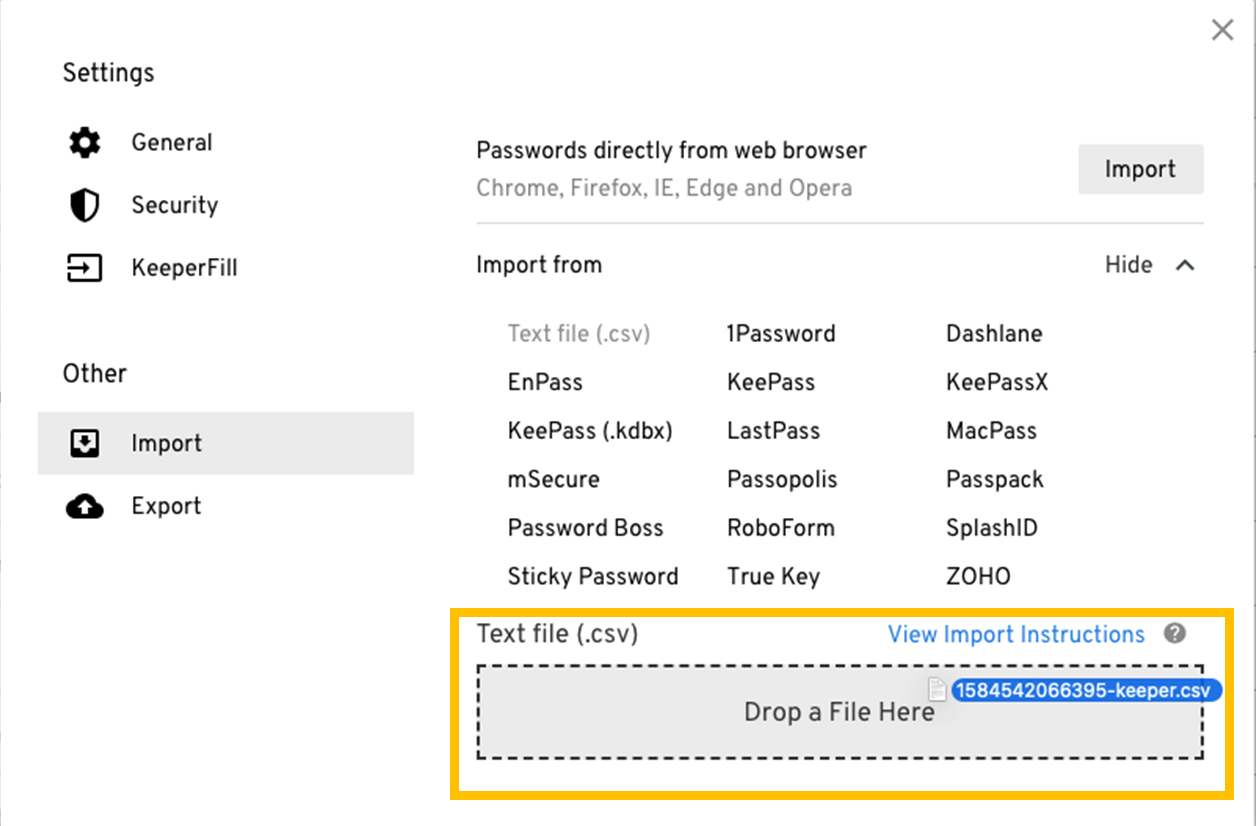Click the help question mark icon

[1175, 633]
